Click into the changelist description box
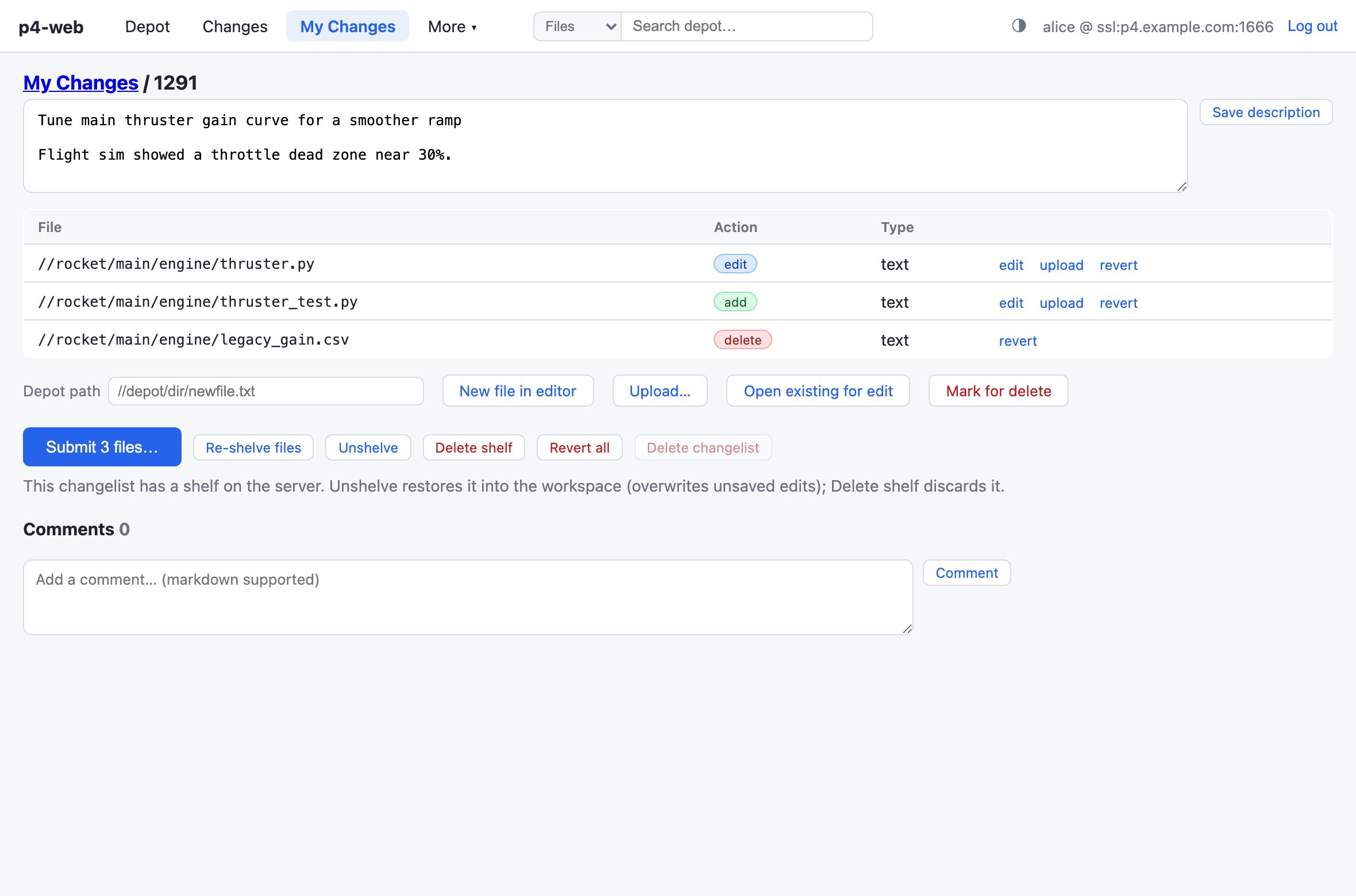This screenshot has width=1356, height=896. point(605,146)
